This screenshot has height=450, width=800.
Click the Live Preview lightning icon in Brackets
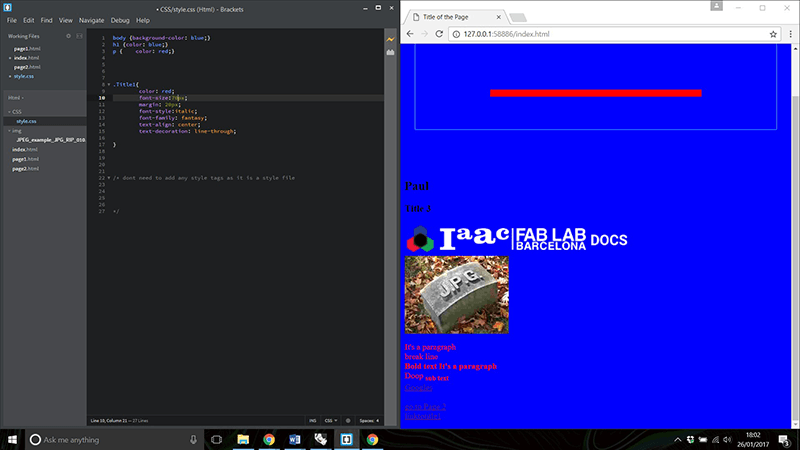click(390, 39)
